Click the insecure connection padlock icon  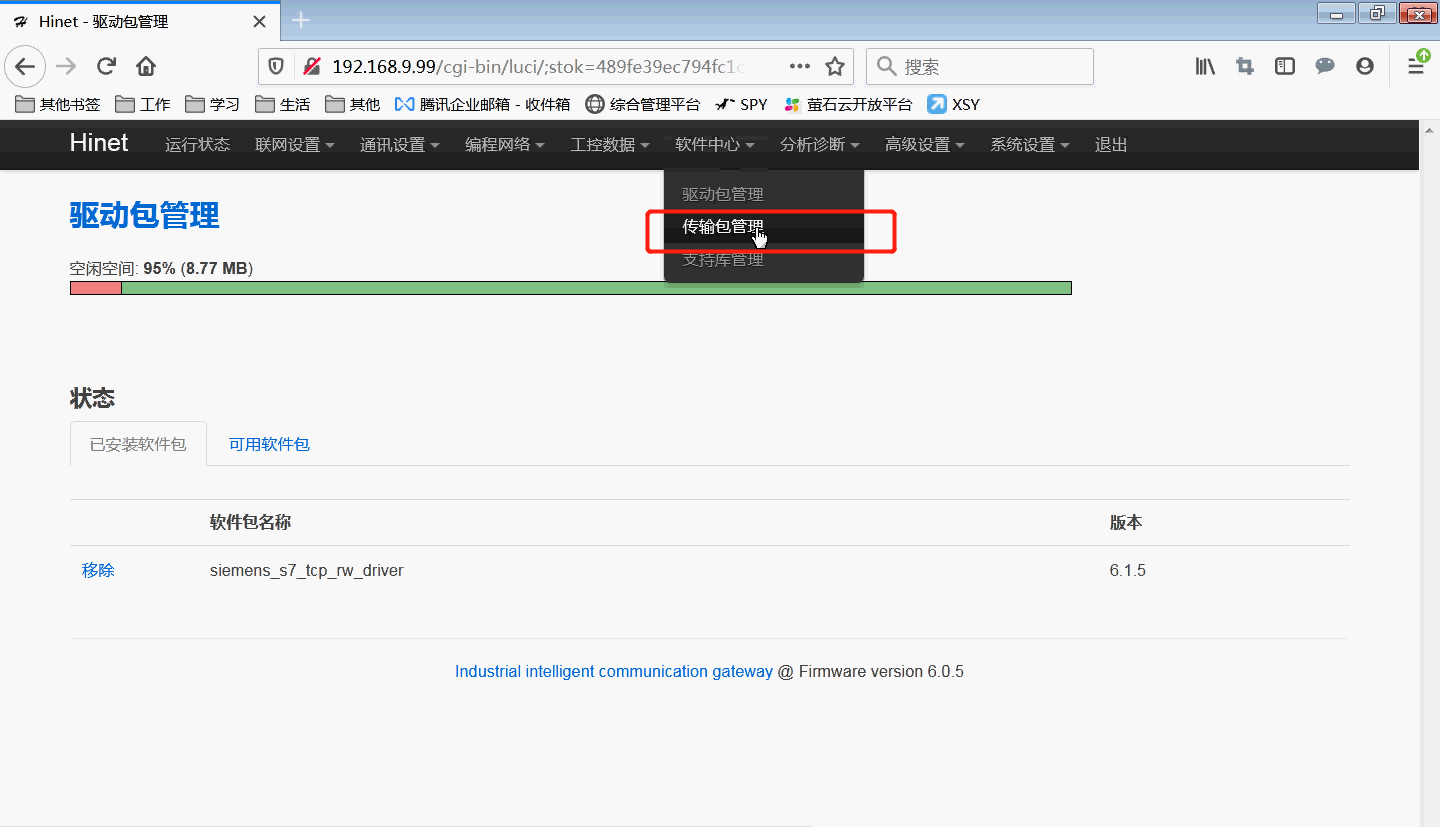click(x=312, y=67)
